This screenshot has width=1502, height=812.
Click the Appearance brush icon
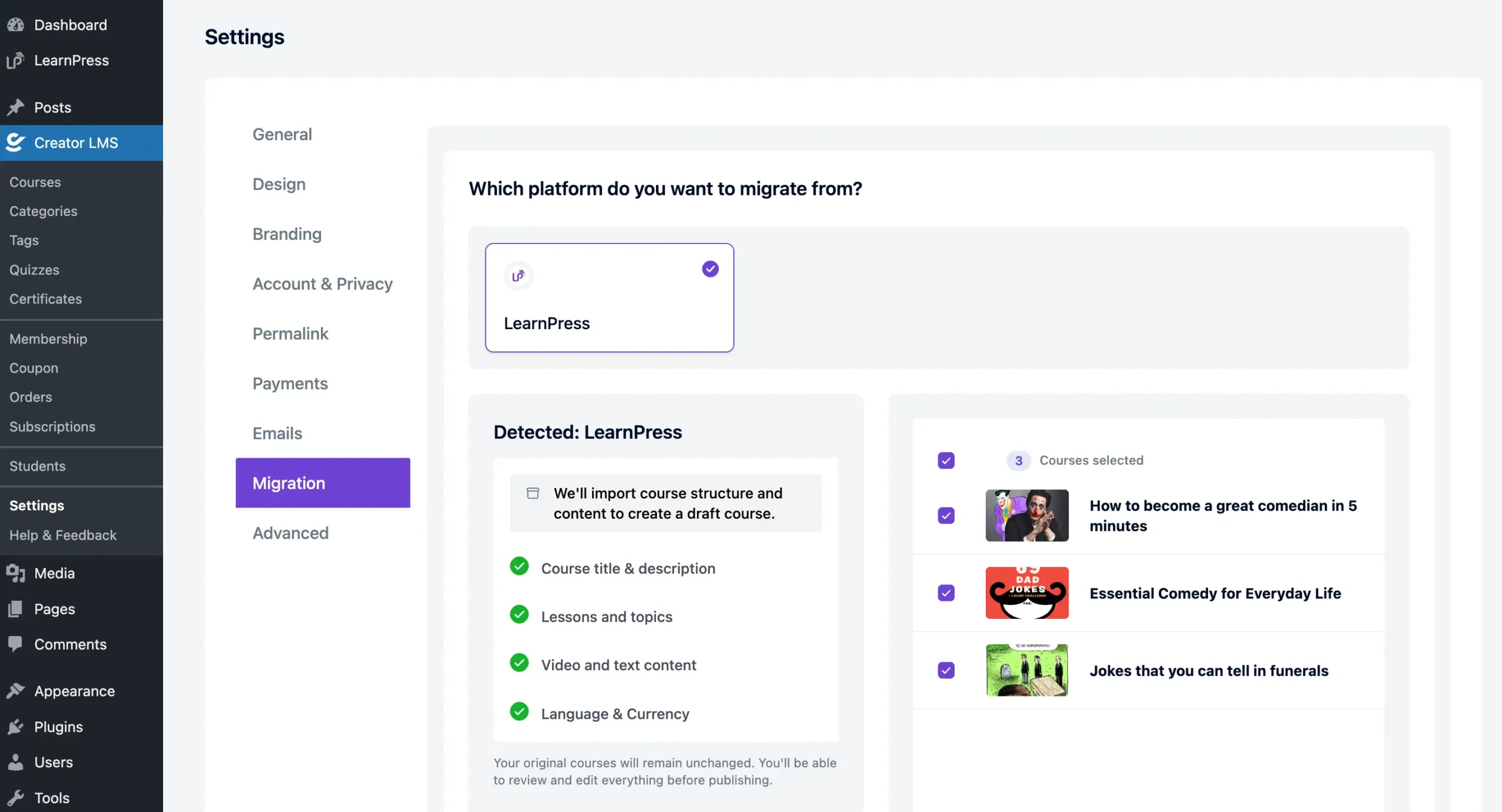pos(16,691)
